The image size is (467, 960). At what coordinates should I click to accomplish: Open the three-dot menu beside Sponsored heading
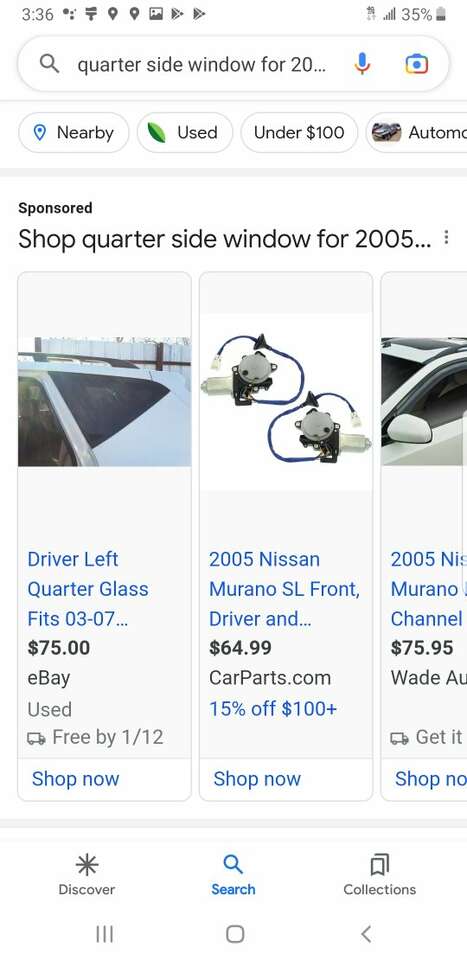pyautogui.click(x=447, y=237)
